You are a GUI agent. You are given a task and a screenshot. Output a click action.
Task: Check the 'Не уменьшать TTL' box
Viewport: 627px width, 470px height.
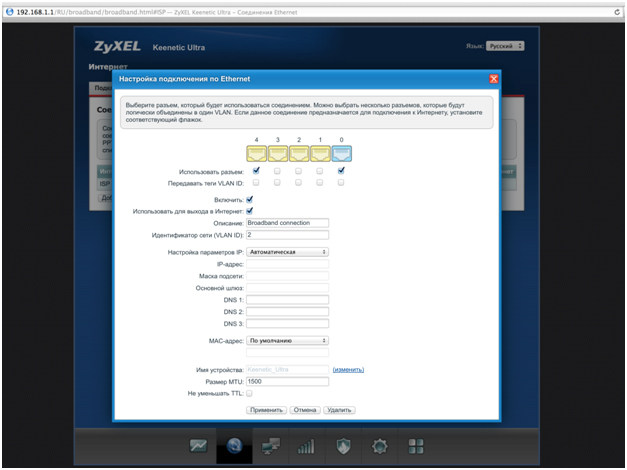point(249,394)
